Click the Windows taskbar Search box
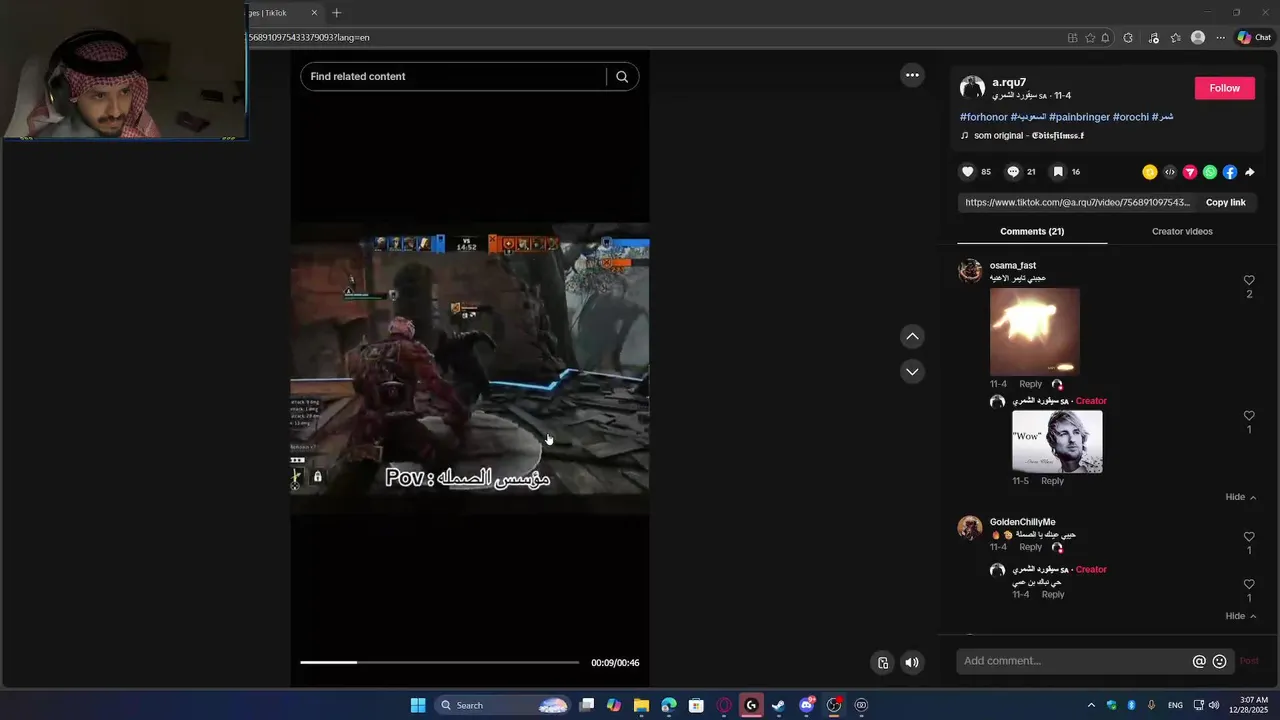 pyautogui.click(x=502, y=705)
